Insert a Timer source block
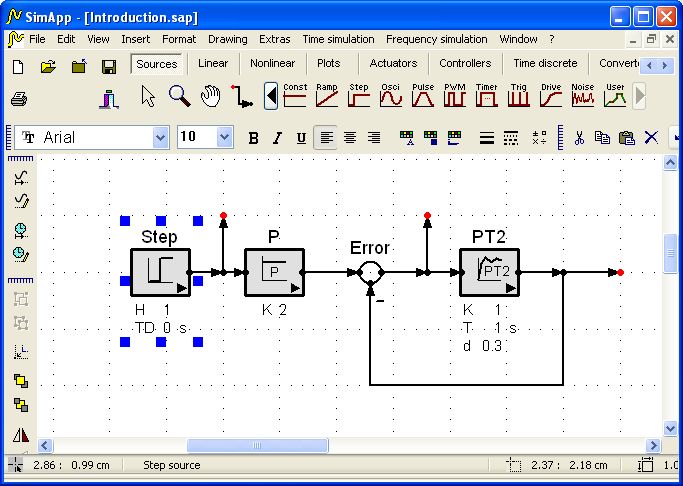683x486 pixels. tap(487, 95)
